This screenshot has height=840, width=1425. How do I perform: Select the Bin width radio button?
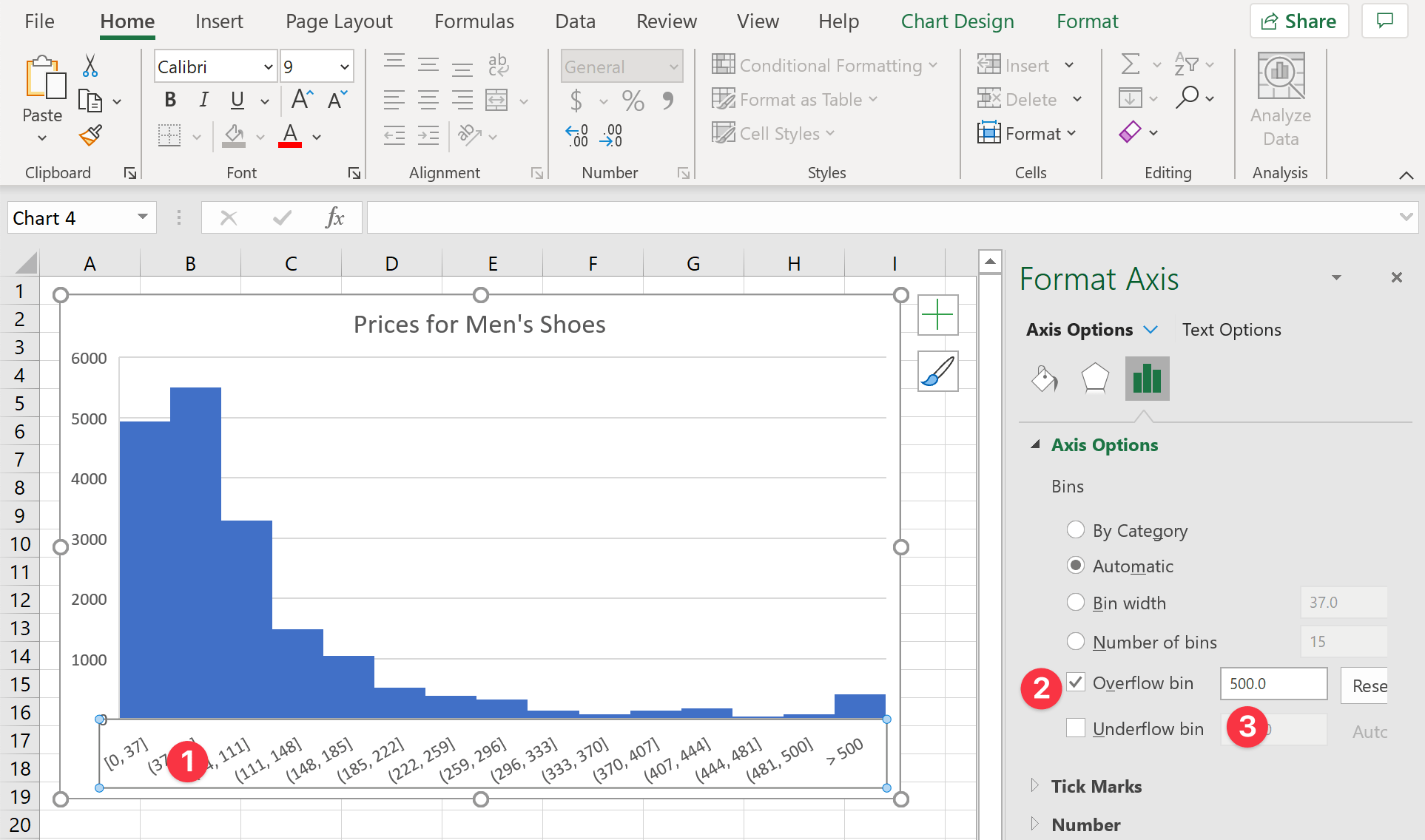tap(1075, 602)
